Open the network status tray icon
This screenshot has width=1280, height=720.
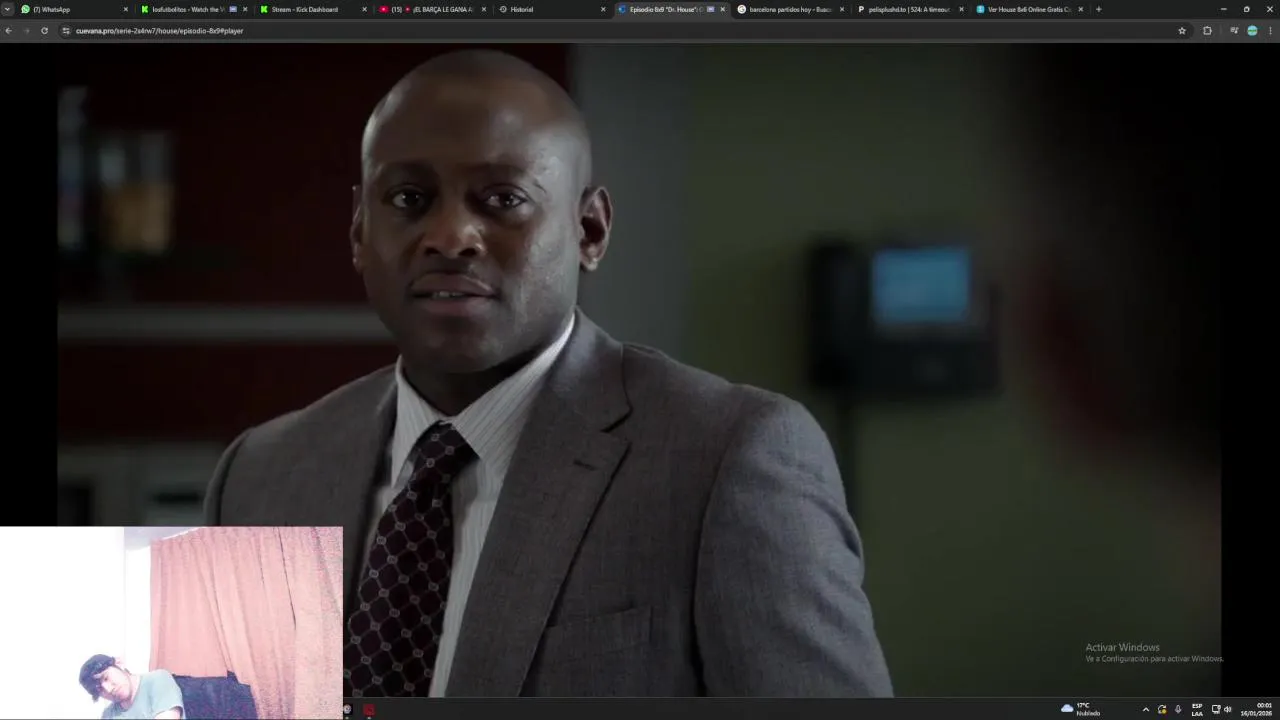[x=1216, y=709]
